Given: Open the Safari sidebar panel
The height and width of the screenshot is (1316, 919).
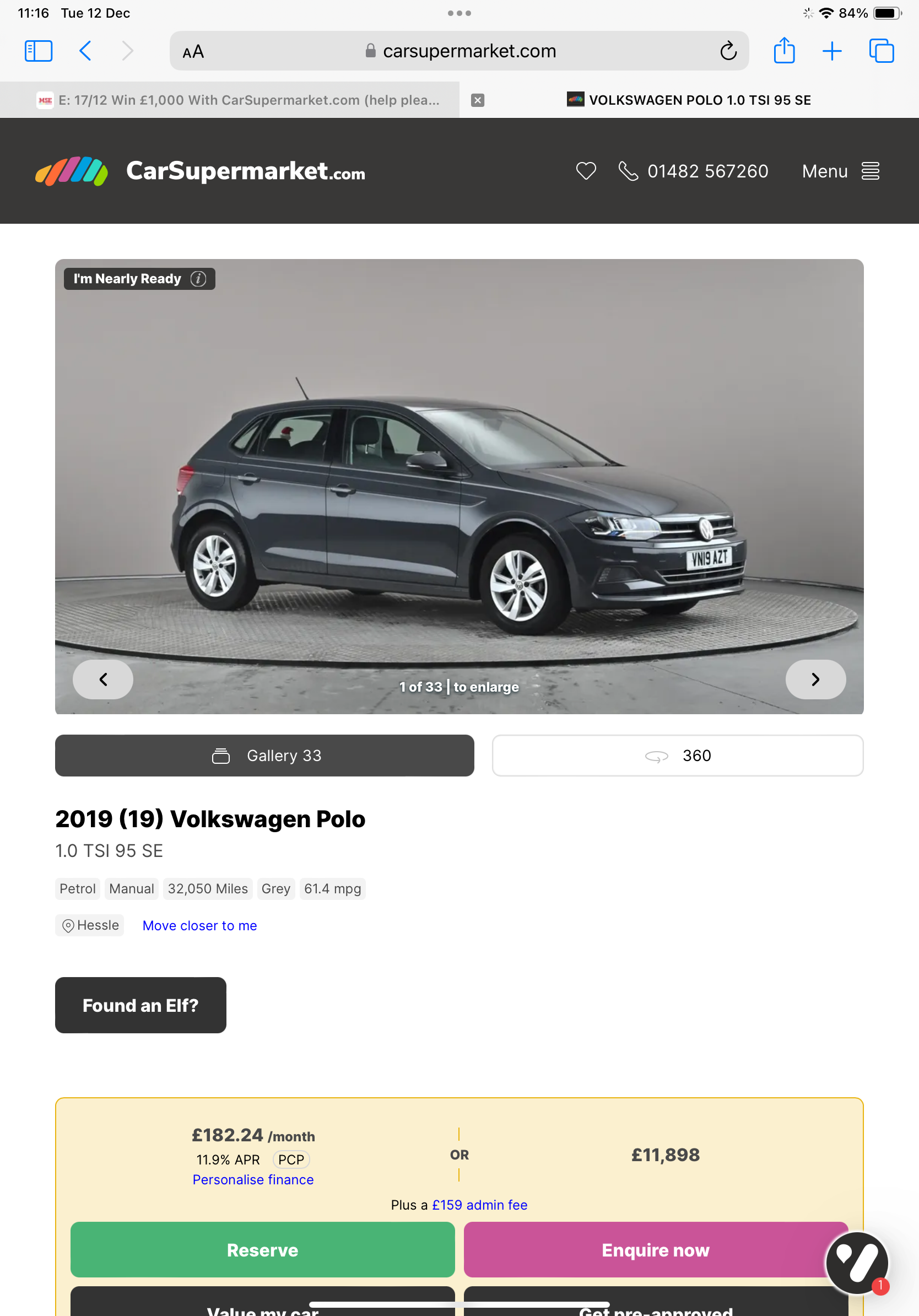Looking at the screenshot, I should click(x=39, y=51).
